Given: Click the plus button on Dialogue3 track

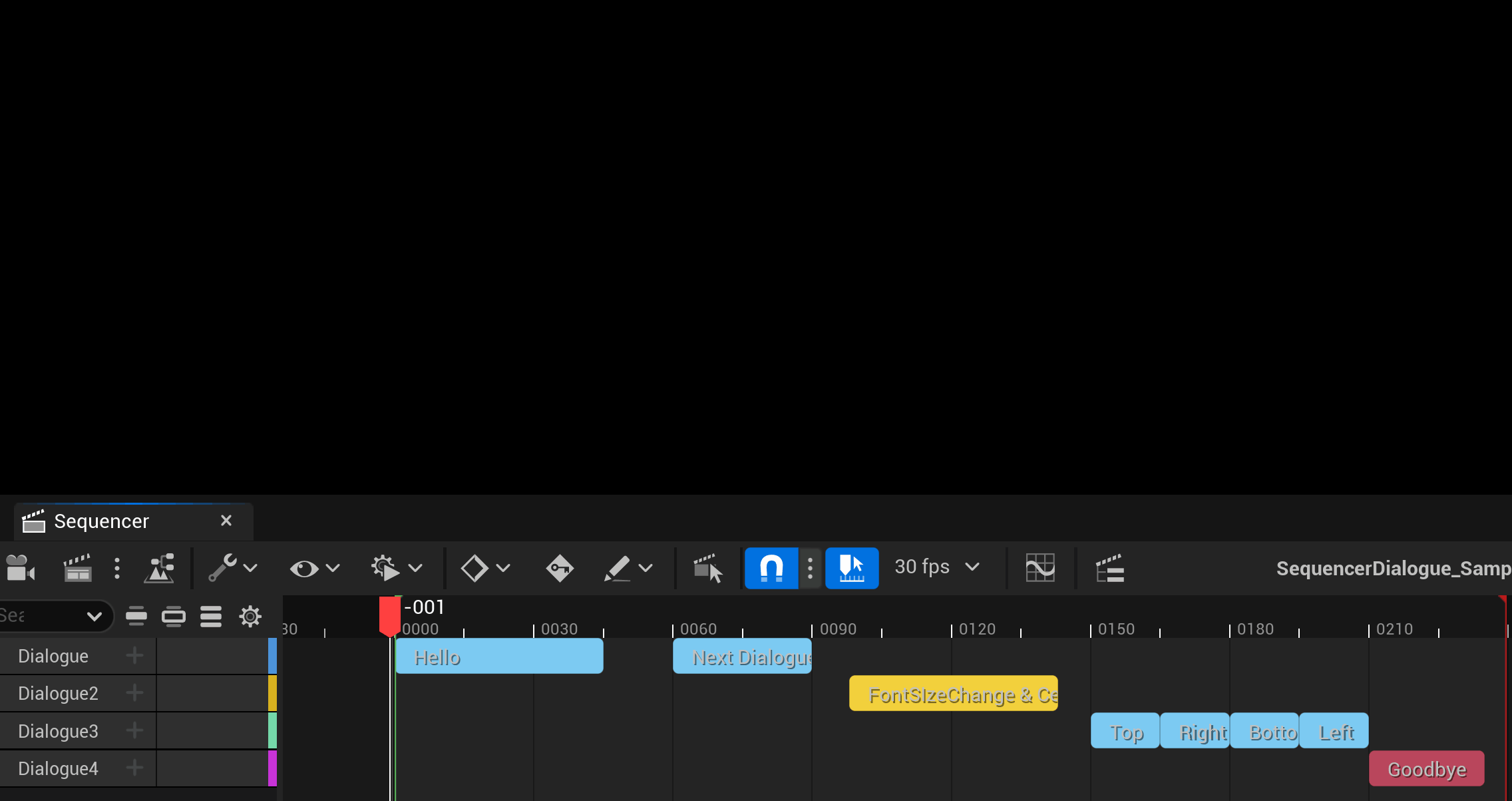Looking at the screenshot, I should coord(133,730).
